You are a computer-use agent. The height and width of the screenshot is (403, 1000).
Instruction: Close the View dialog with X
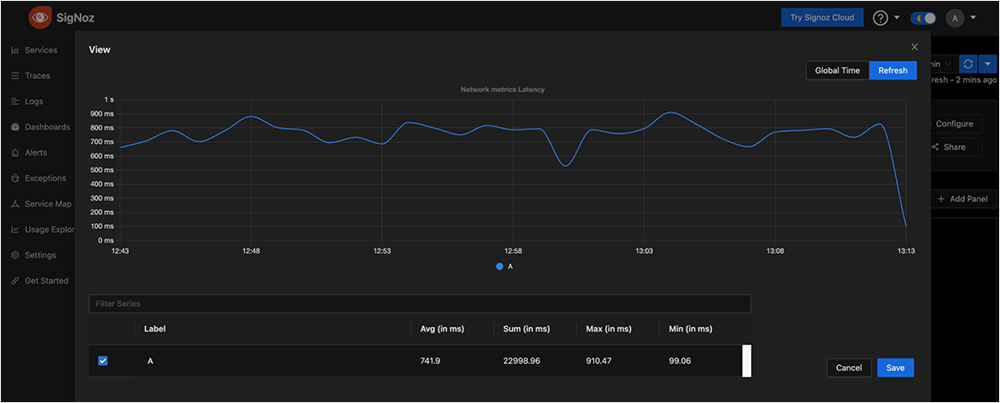point(914,47)
